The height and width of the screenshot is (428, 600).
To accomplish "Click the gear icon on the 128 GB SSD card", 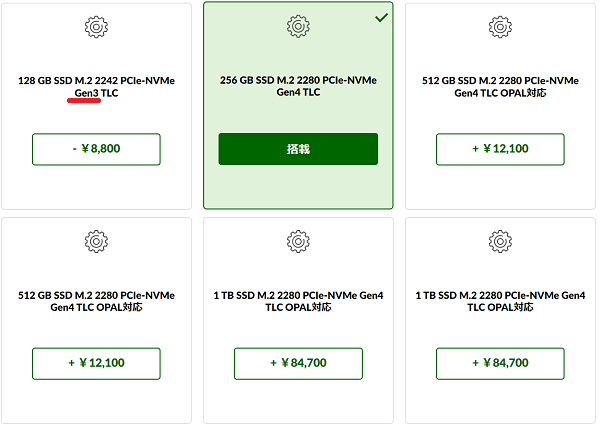I will tap(96, 27).
